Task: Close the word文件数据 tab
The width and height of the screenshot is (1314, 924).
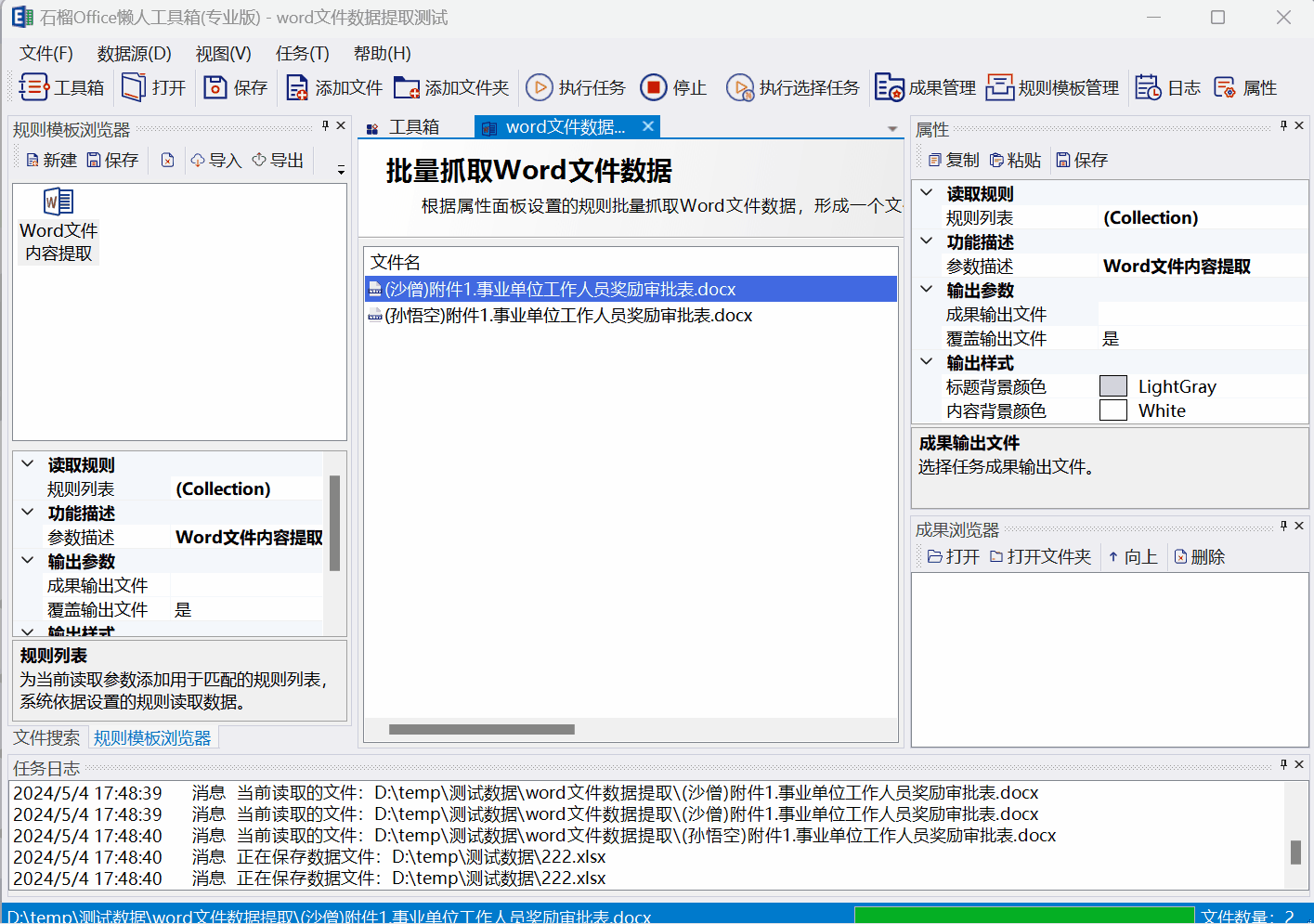Action: [648, 126]
